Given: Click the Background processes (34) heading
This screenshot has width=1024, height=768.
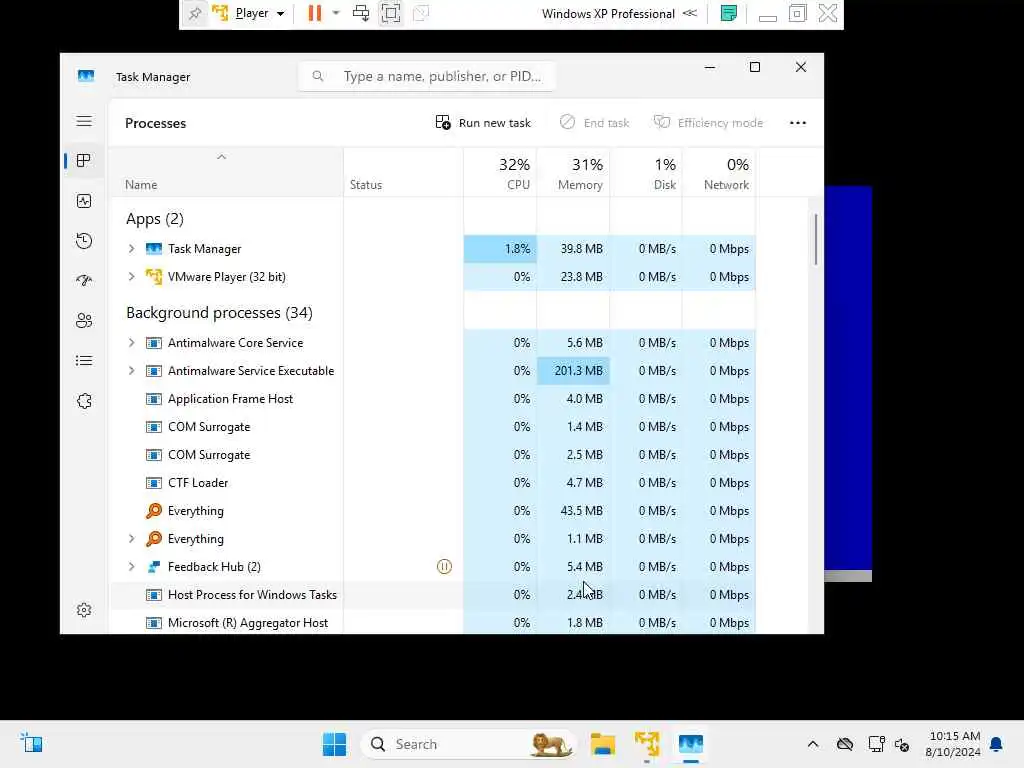Looking at the screenshot, I should [x=219, y=313].
